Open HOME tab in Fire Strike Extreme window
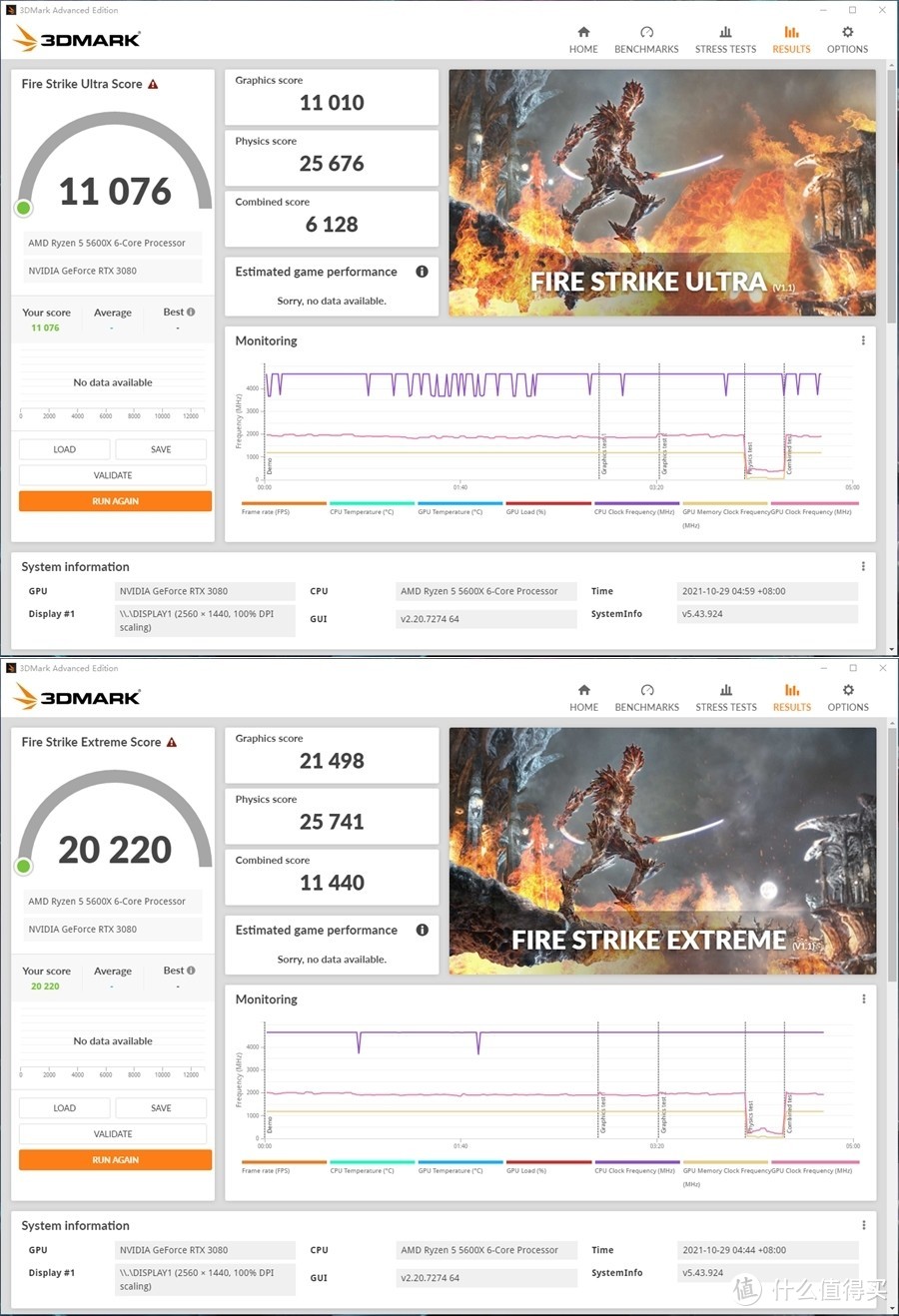The image size is (899, 1316). (583, 698)
